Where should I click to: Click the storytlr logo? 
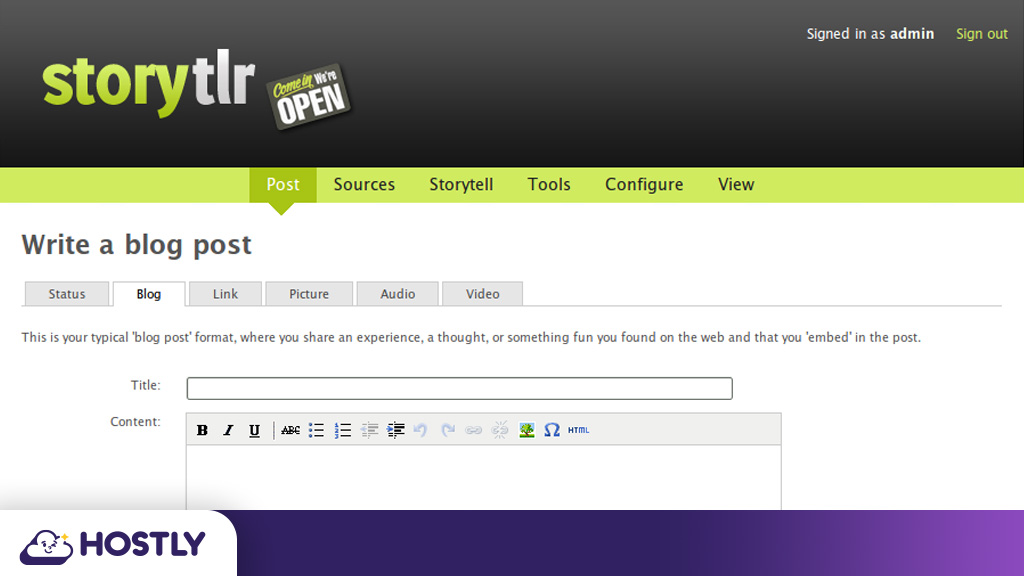149,86
